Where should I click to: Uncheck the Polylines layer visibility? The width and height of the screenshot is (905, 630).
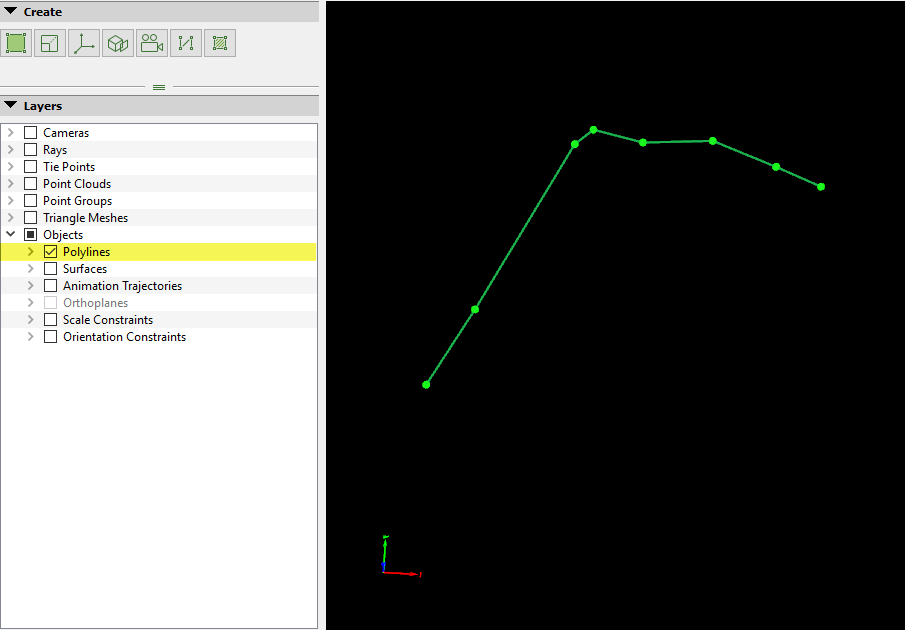(x=50, y=251)
